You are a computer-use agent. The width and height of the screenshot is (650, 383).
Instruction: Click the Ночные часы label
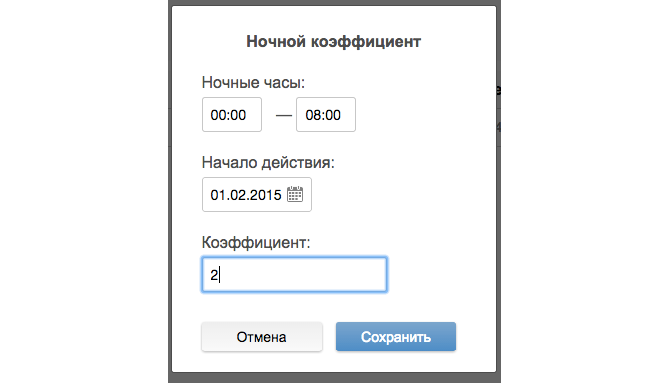(x=253, y=82)
